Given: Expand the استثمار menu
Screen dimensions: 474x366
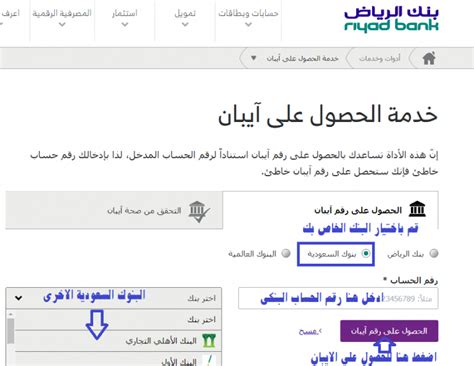Looking at the screenshot, I should click(125, 18).
